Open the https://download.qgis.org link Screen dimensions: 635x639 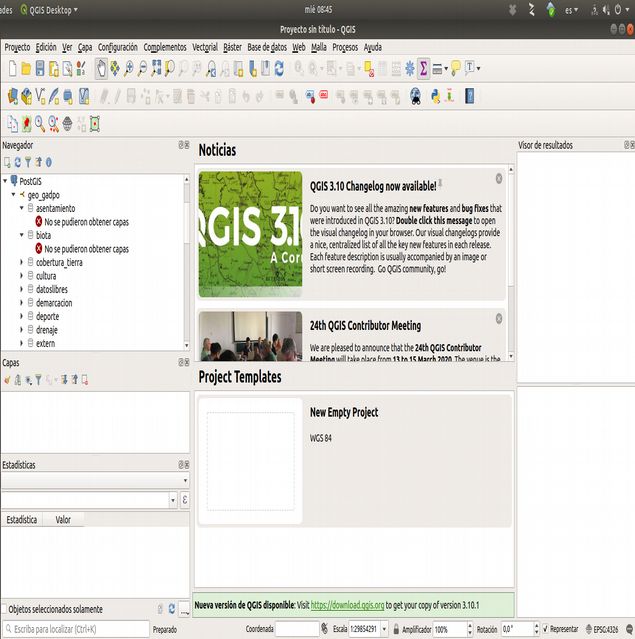pos(347,605)
